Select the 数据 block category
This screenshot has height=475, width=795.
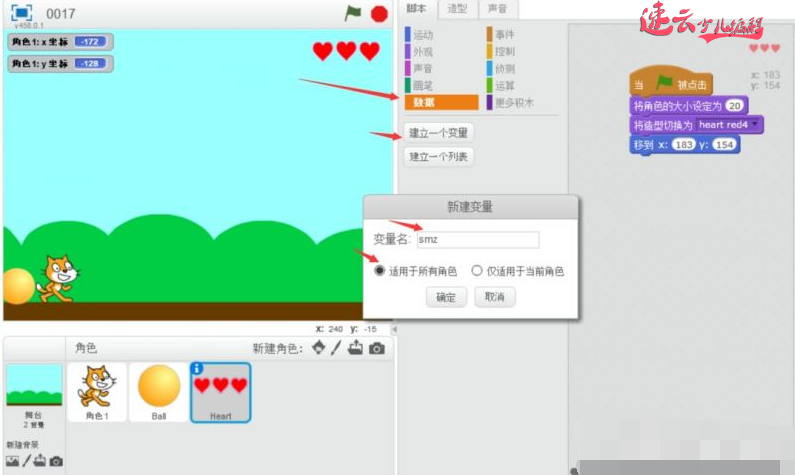tap(442, 102)
